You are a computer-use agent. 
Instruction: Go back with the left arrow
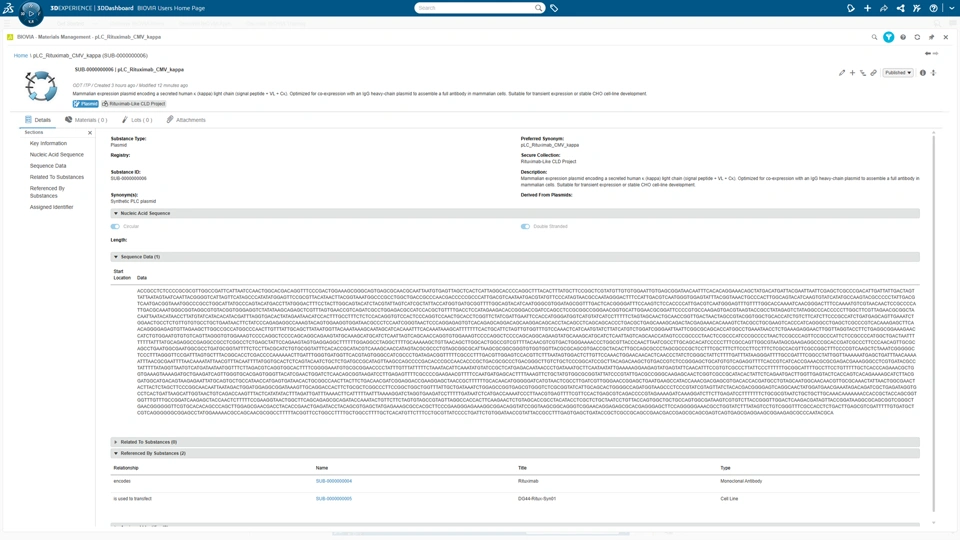928,54
